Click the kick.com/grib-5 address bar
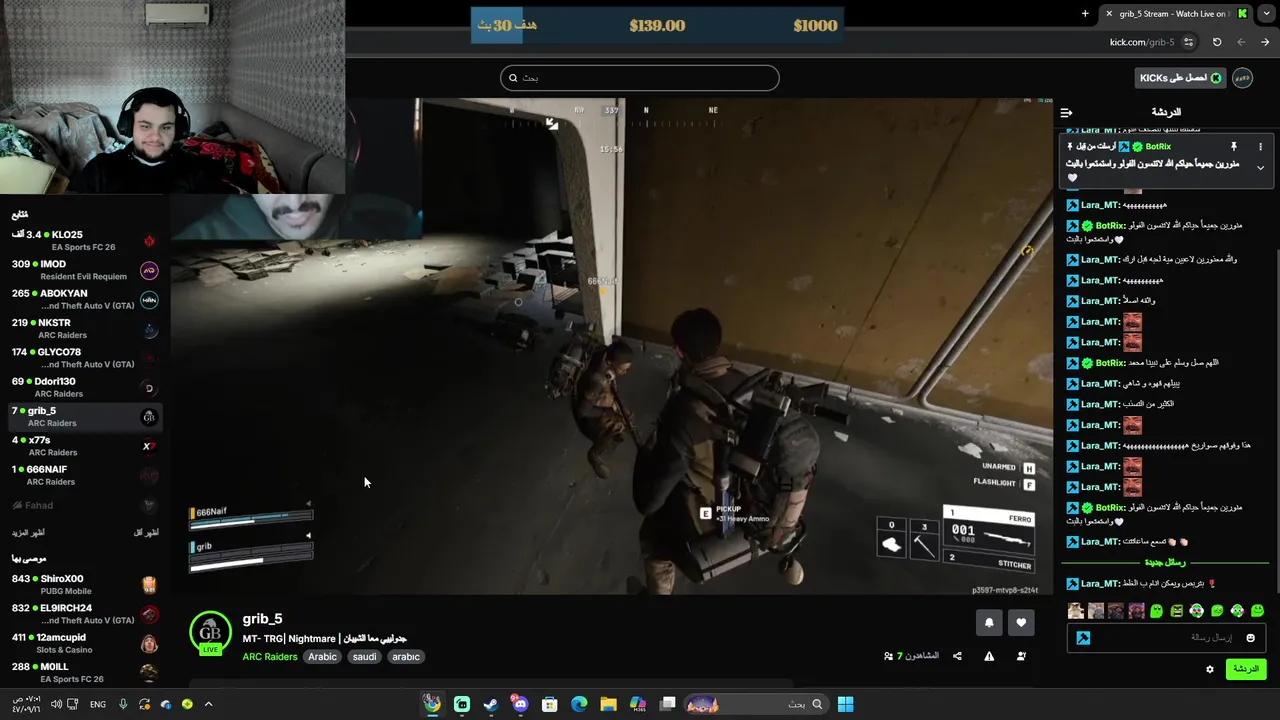1280x720 pixels. click(1141, 42)
